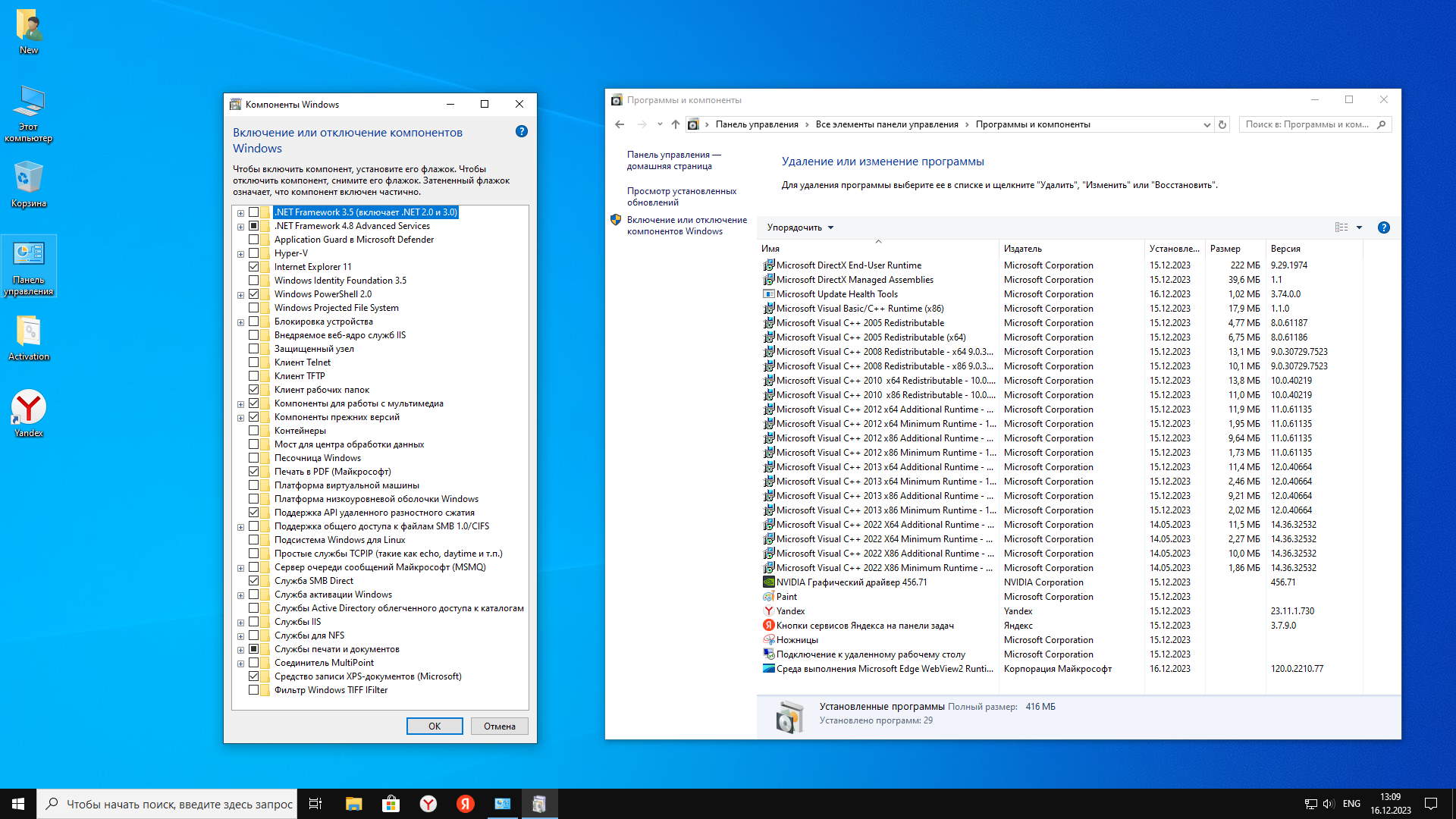1456x819 pixels.
Task: Open the view options dropdown arrow
Action: pyautogui.click(x=1359, y=227)
